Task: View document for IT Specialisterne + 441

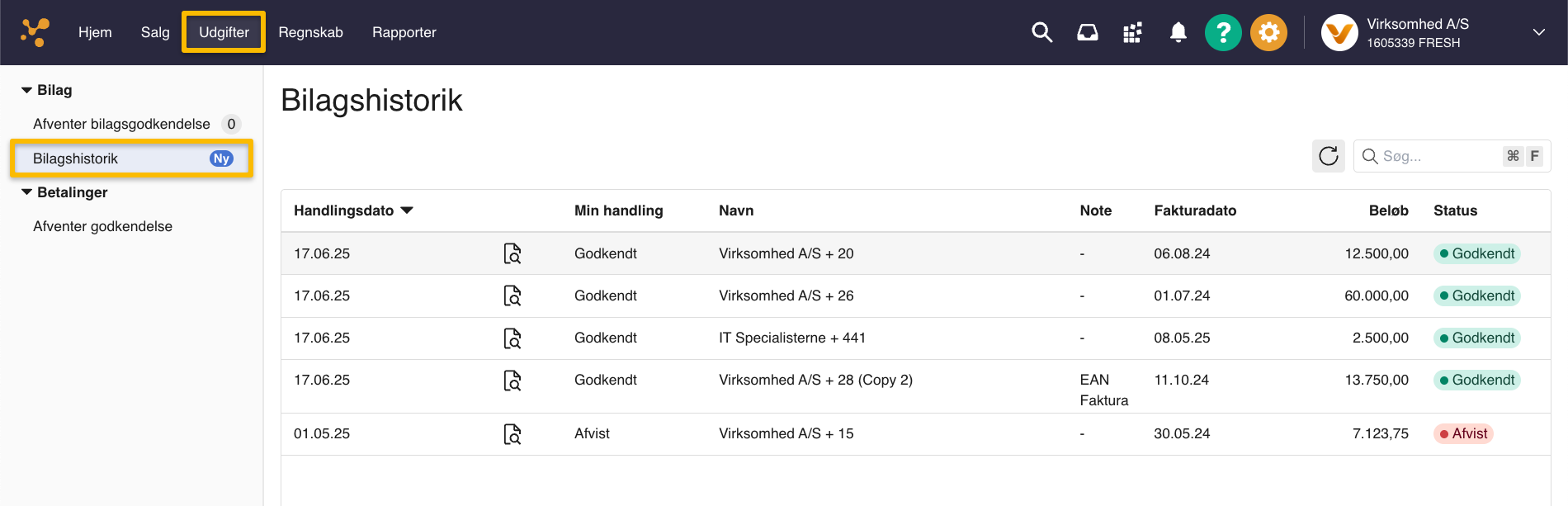Action: click(x=512, y=338)
